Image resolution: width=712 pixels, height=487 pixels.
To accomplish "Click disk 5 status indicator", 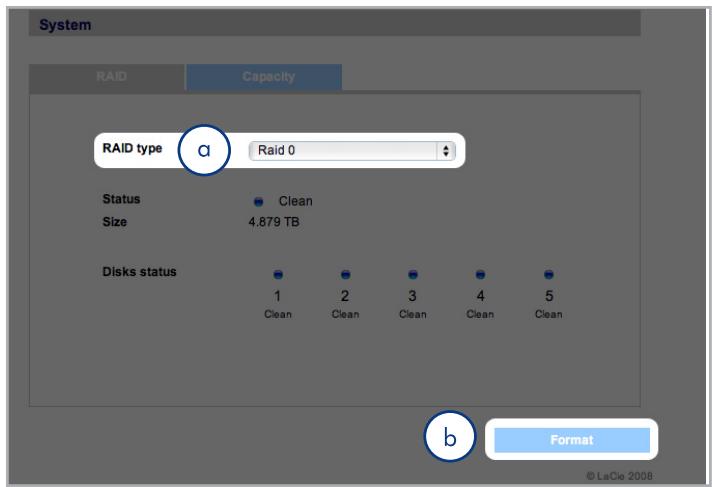I will click(x=549, y=274).
